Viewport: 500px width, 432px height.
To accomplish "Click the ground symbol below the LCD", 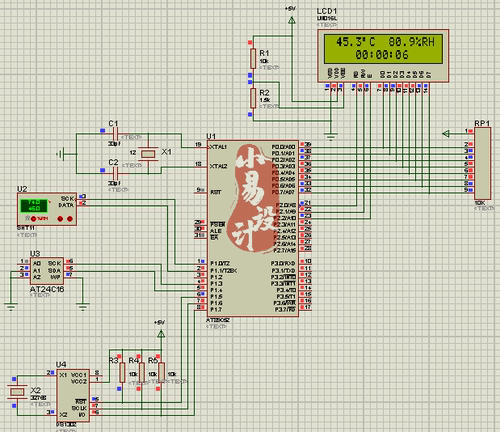I will 331,136.
